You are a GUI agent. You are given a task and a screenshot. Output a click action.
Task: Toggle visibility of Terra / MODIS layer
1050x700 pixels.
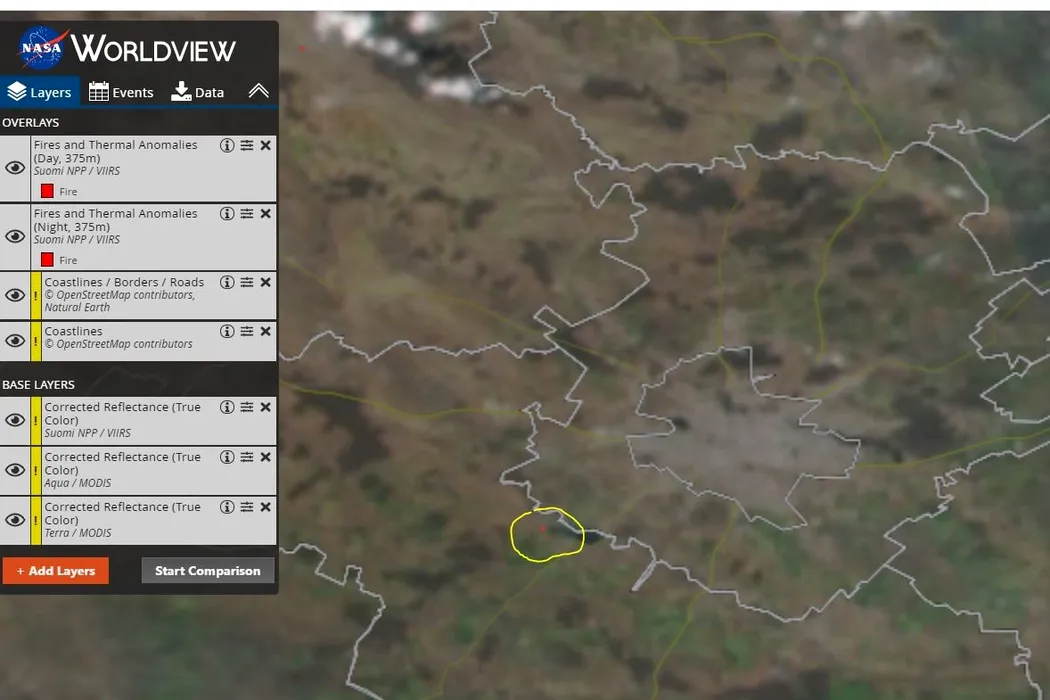(x=15, y=520)
